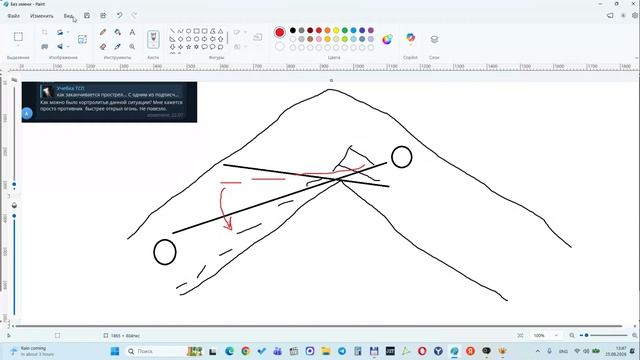Select the five-point Star shape
Viewport: 640px width, 360px height.
click(x=188, y=47)
